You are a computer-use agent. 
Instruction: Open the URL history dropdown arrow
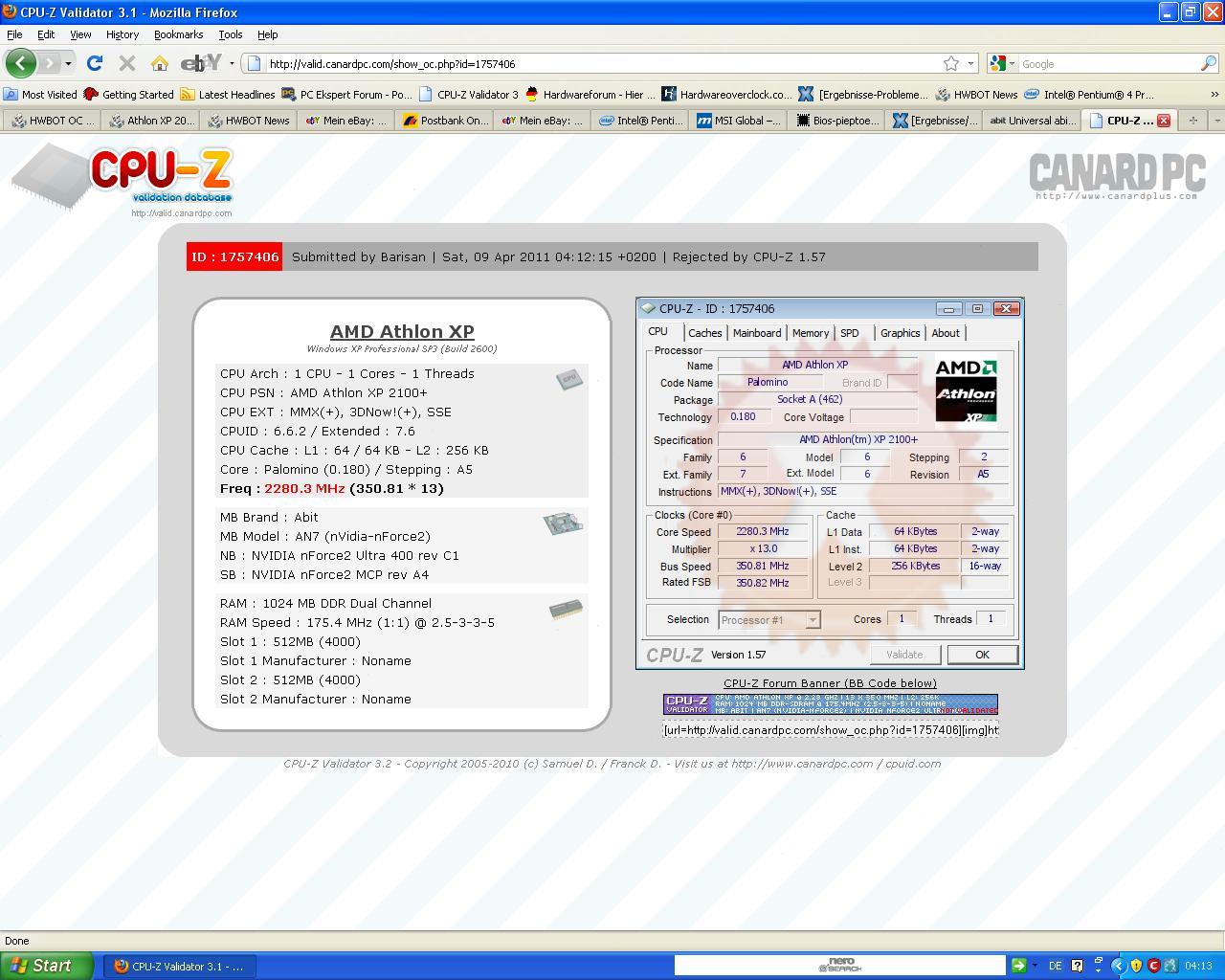coord(970,64)
